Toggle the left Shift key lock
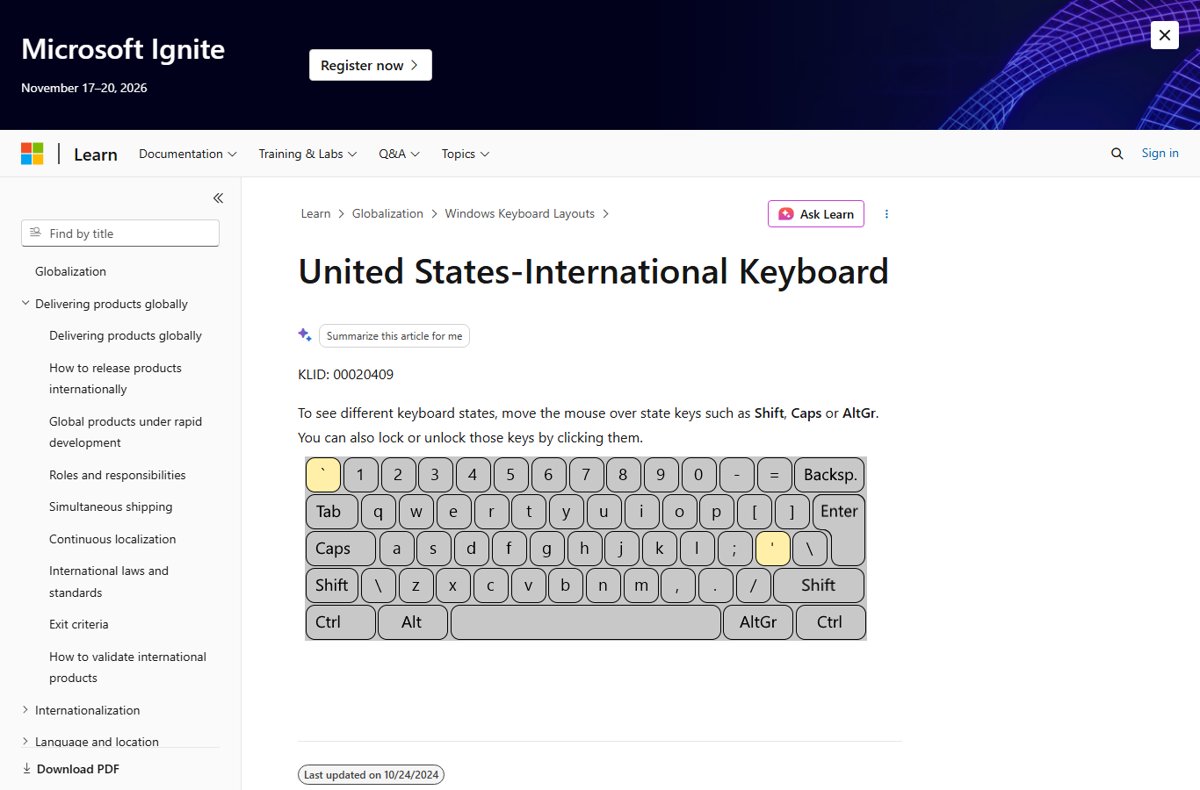The width and height of the screenshot is (1200, 790). point(331,585)
